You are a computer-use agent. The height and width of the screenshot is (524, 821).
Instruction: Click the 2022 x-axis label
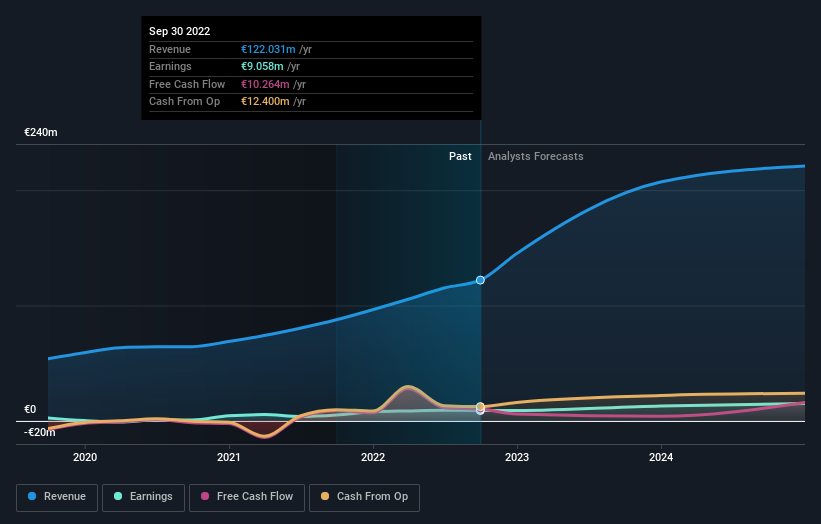373,457
